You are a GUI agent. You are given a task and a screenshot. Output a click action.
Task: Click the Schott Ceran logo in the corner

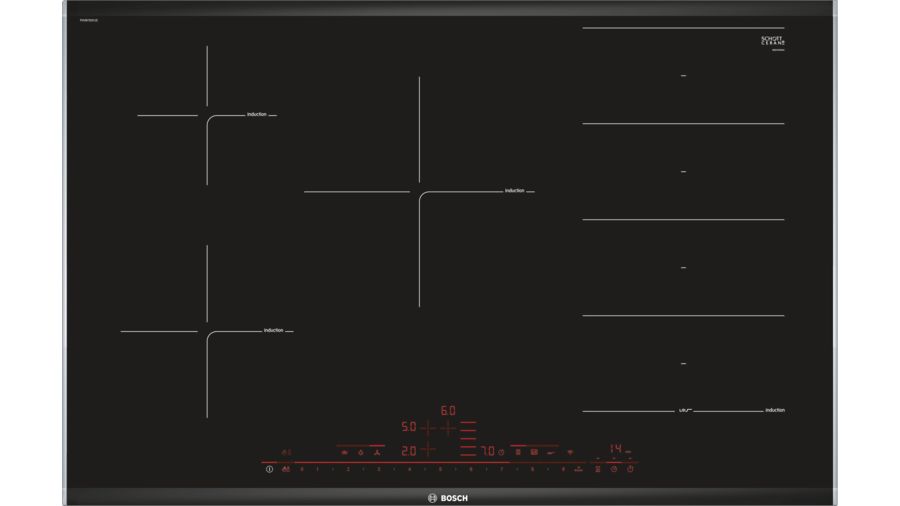[x=773, y=41]
